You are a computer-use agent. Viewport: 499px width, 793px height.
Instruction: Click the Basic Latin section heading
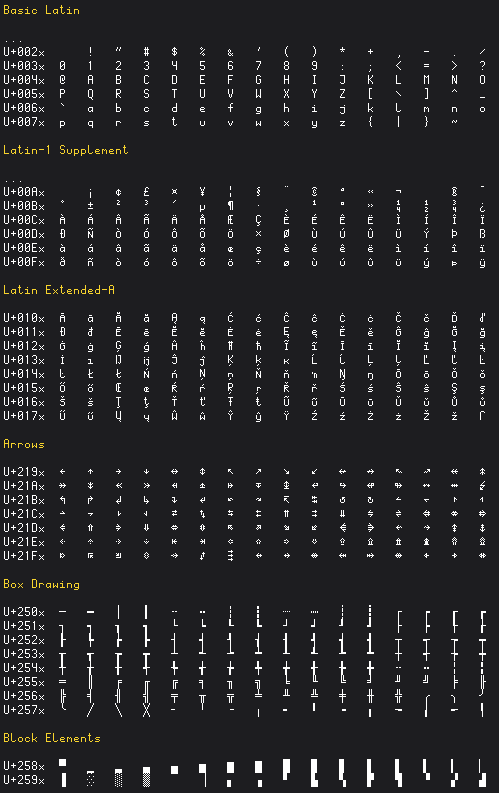click(41, 10)
